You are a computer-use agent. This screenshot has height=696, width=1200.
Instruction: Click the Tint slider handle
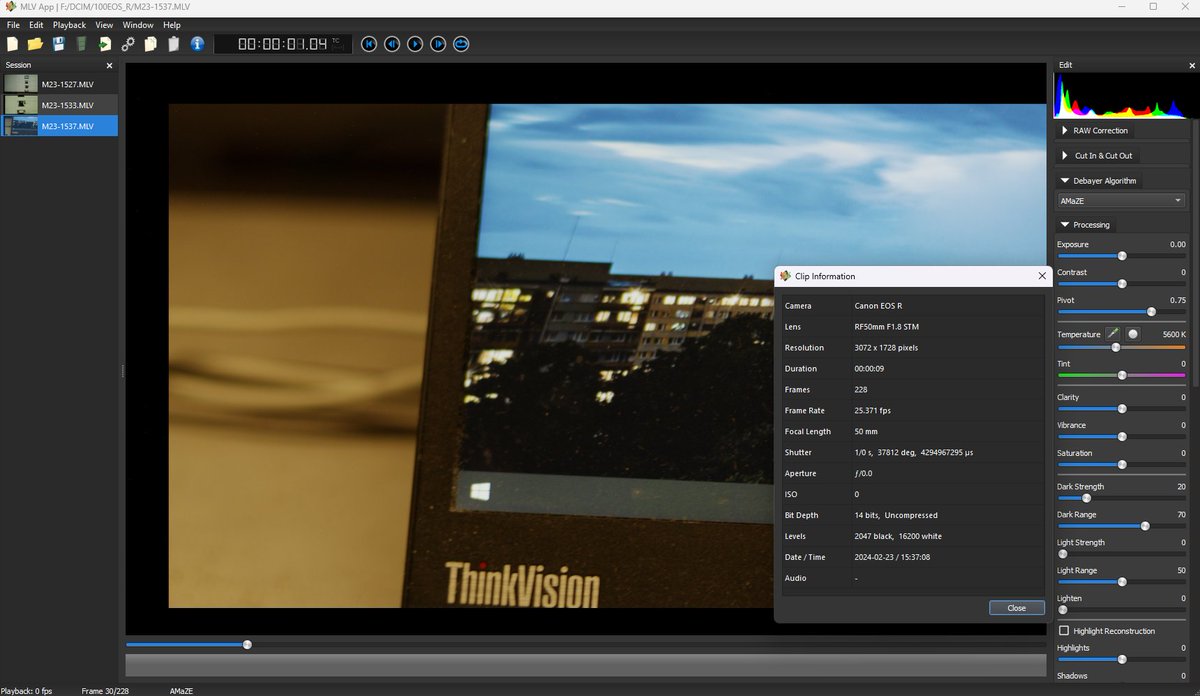pos(1122,375)
